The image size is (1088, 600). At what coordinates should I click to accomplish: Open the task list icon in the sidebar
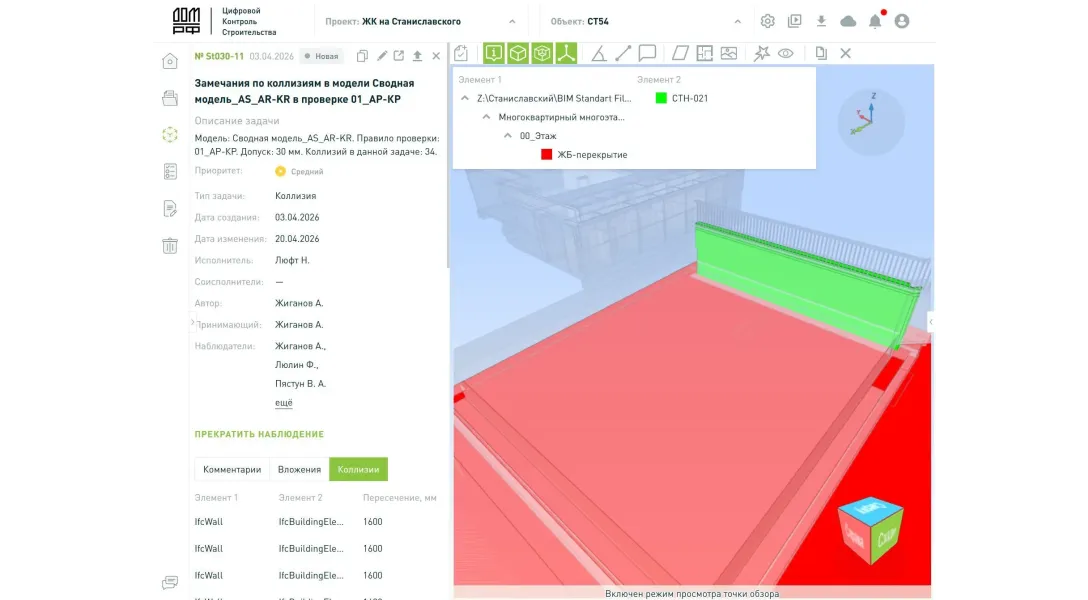click(170, 171)
